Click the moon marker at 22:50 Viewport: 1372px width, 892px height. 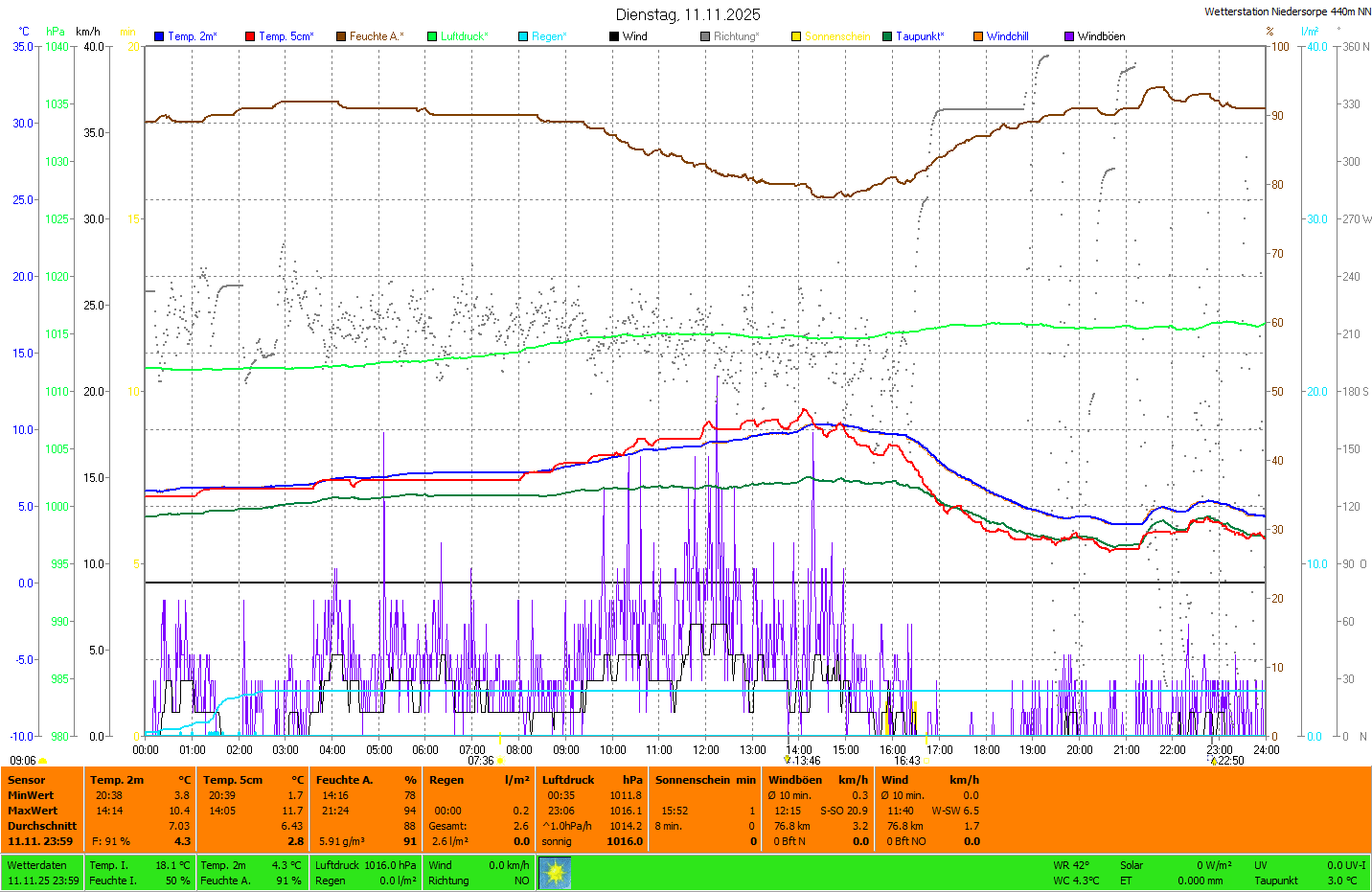coord(1213,761)
